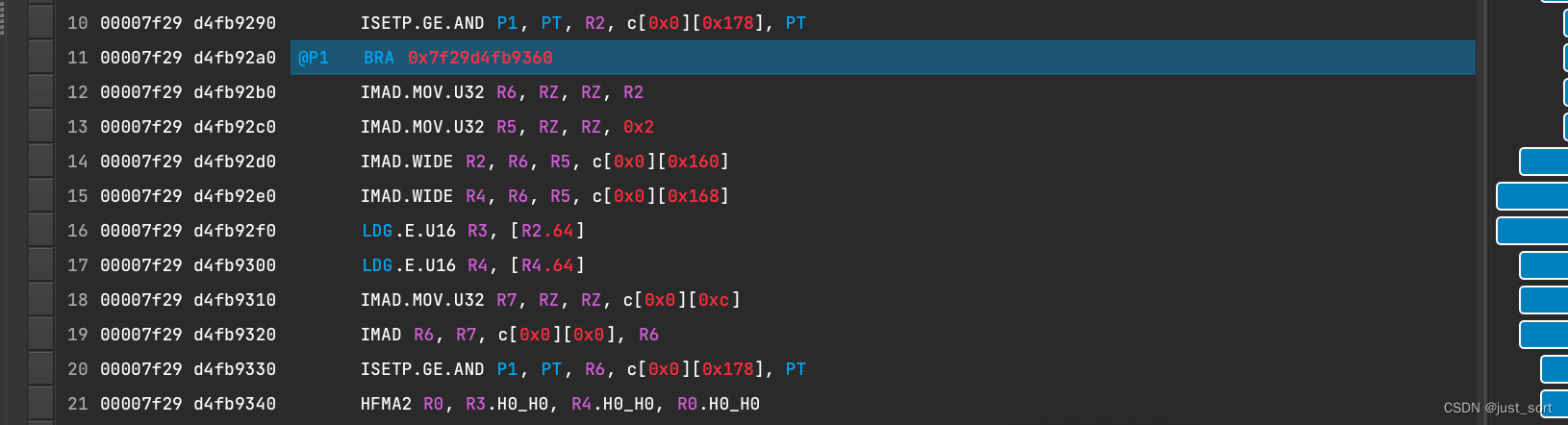Click IMAD.MOV.U32 R6, RZ, RZ, R2 instruction

pos(502,92)
